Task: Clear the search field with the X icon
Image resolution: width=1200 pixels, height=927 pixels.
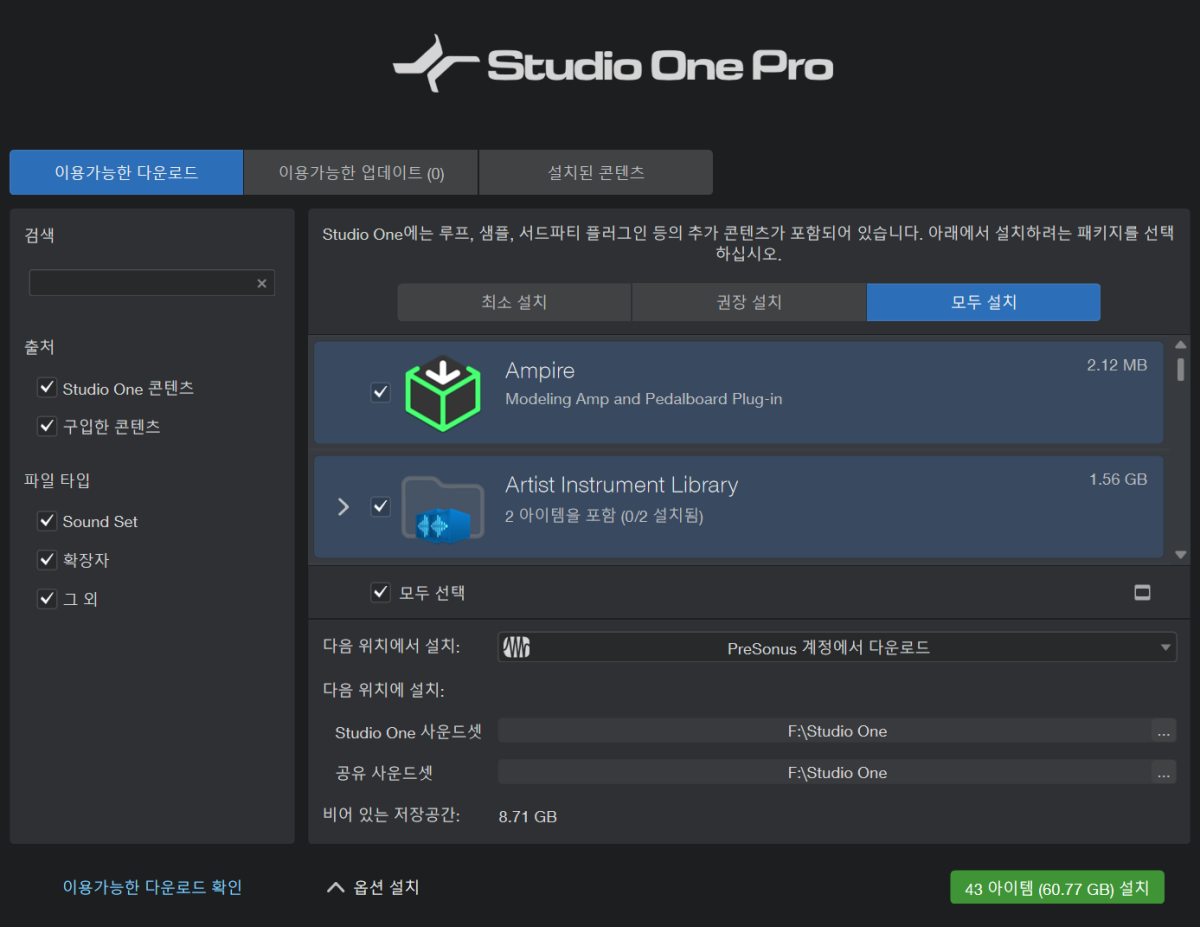Action: [262, 283]
